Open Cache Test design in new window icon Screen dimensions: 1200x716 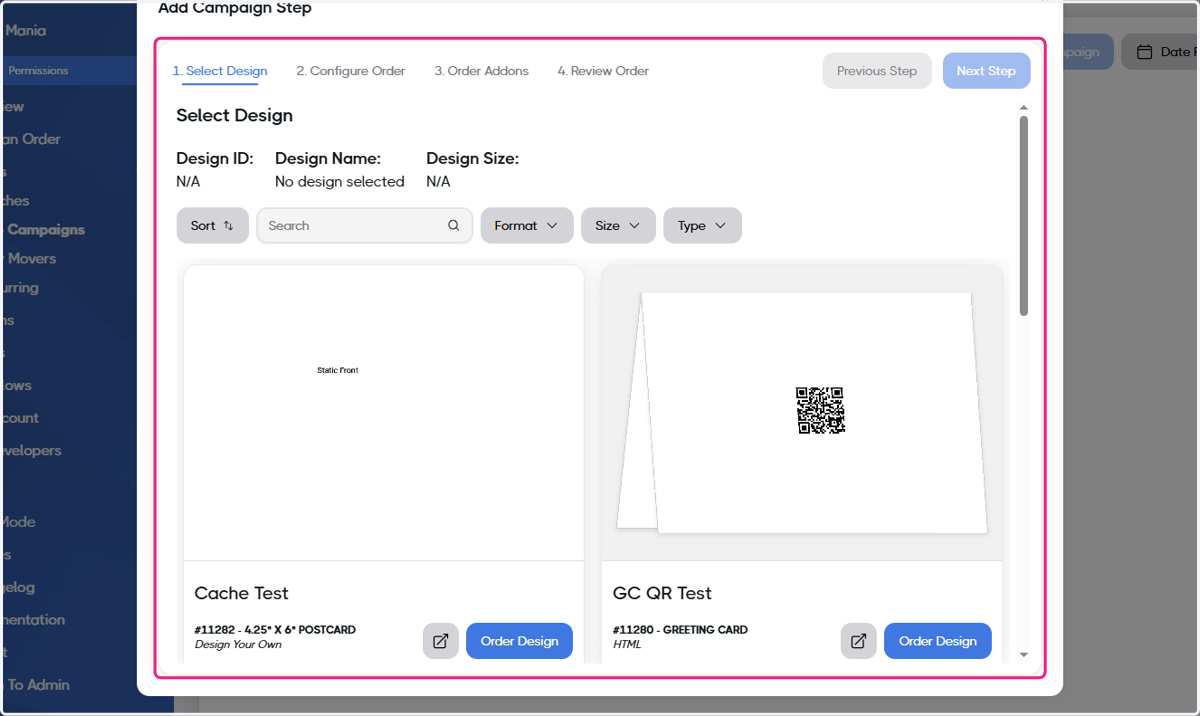(x=441, y=641)
